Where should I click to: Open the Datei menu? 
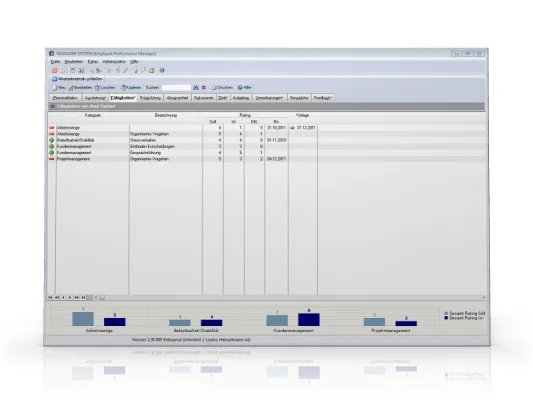tap(55, 62)
